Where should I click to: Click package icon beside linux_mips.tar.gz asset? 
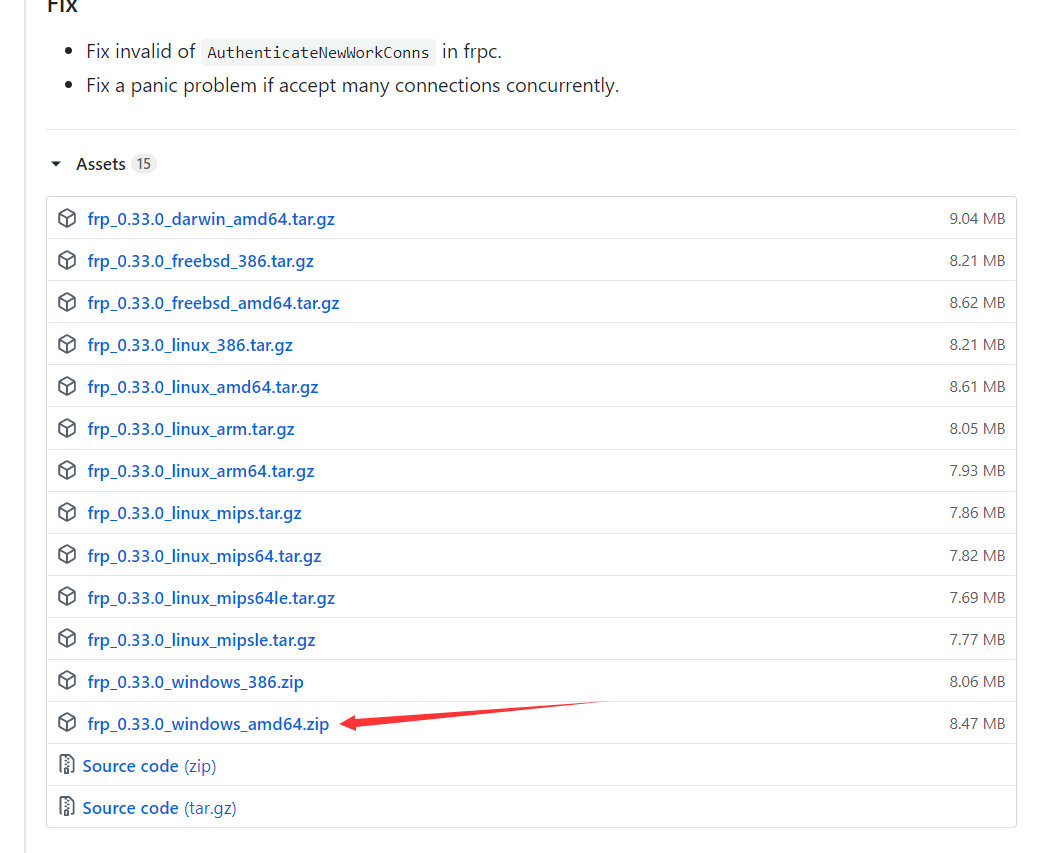pos(67,512)
